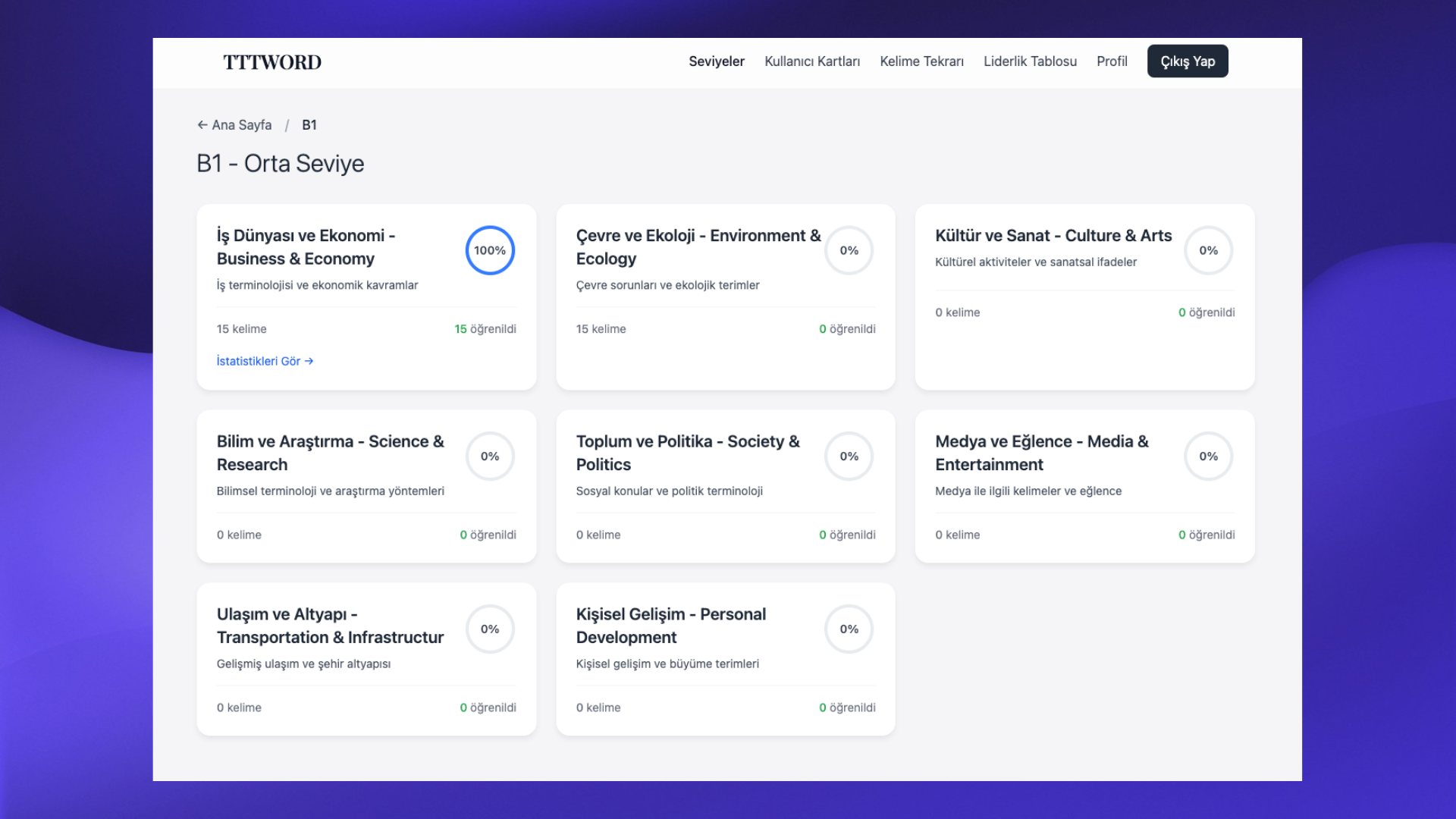Open the Profil page
Image resolution: width=1456 pixels, height=819 pixels.
click(1112, 61)
